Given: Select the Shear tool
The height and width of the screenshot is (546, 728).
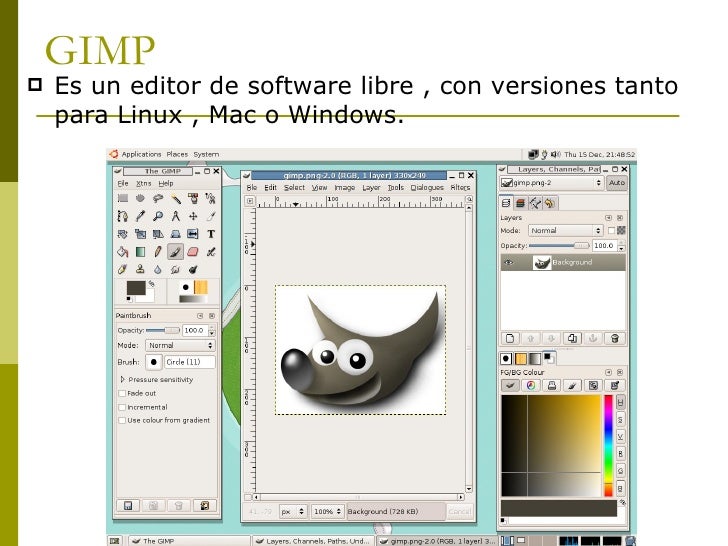Looking at the screenshot, I should tap(158, 234).
